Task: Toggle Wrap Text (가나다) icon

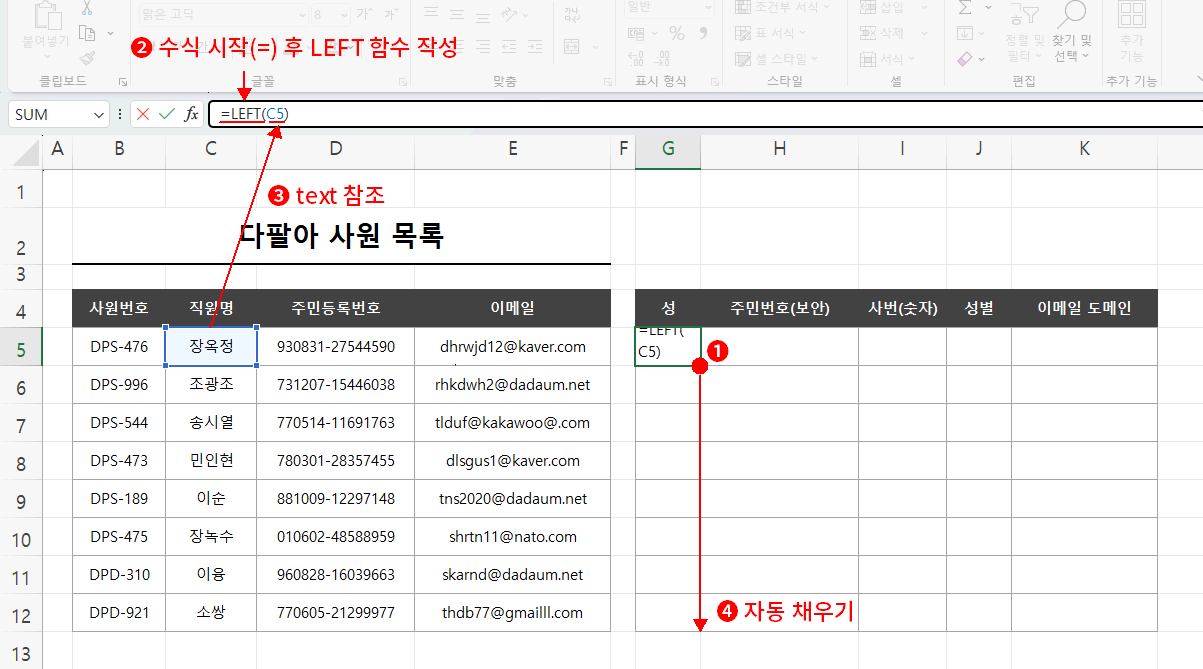Action: (572, 15)
